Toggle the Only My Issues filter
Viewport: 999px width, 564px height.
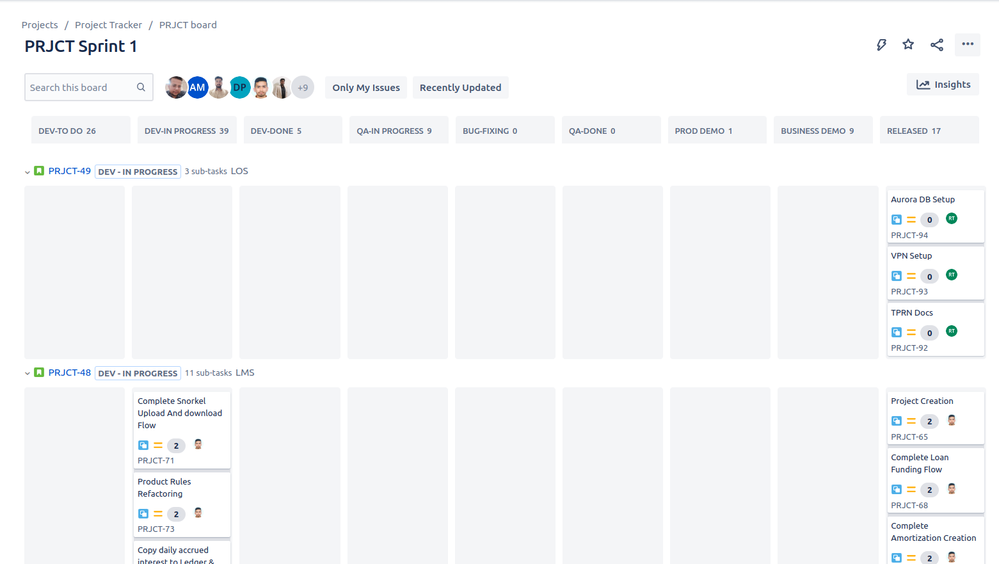coord(366,87)
